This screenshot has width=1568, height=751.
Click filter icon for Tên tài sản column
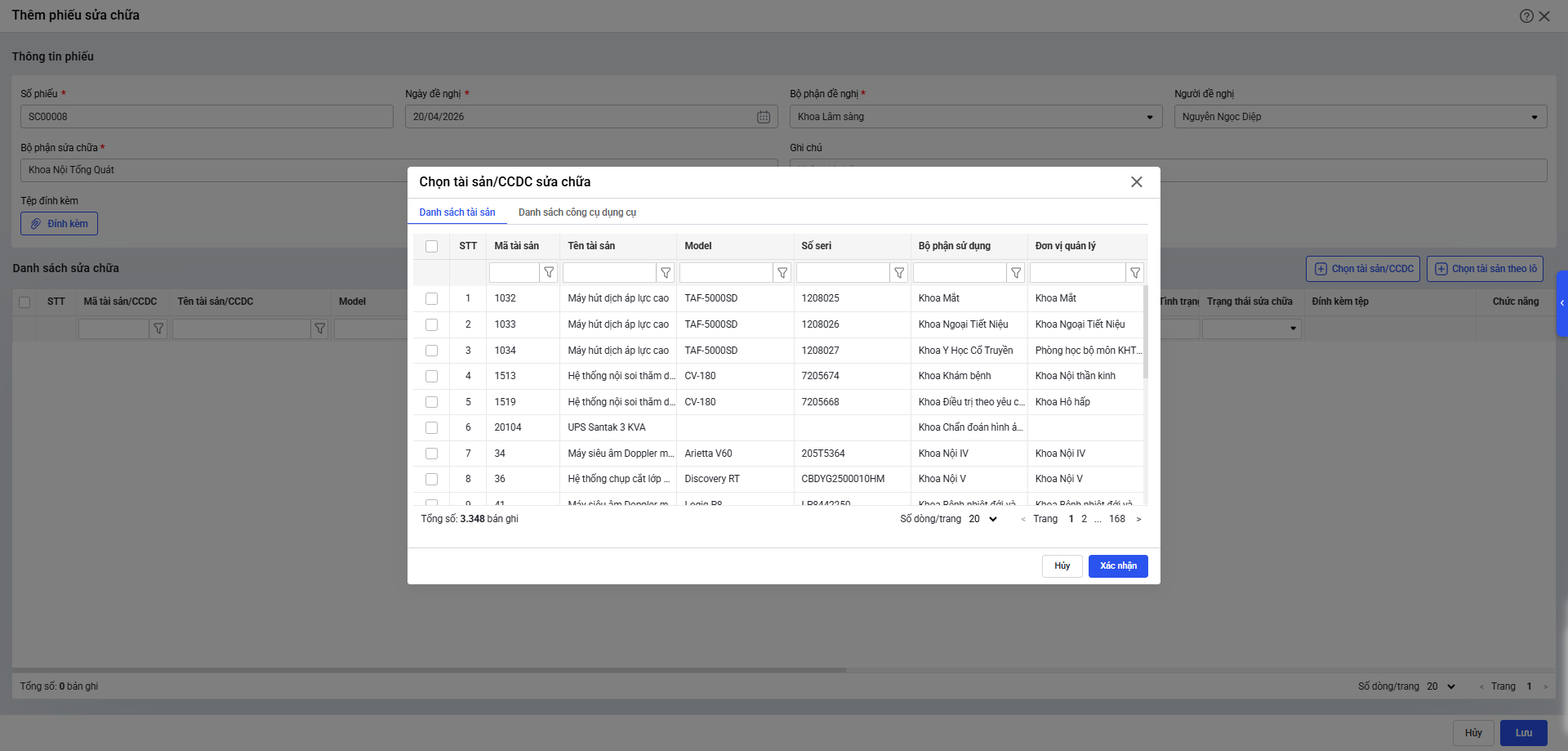(x=666, y=273)
